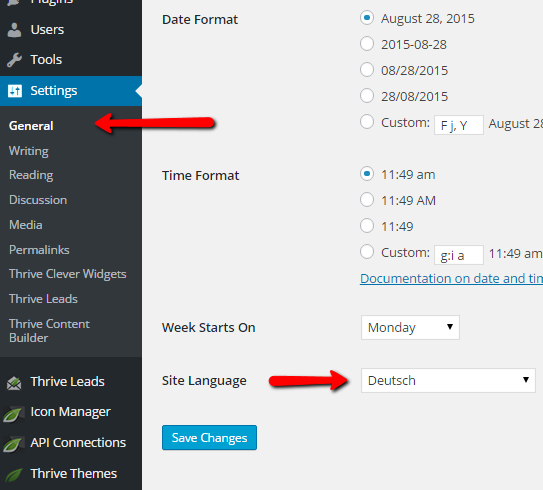Click the Users person icon
Screen dimensions: 543x490
point(14,30)
